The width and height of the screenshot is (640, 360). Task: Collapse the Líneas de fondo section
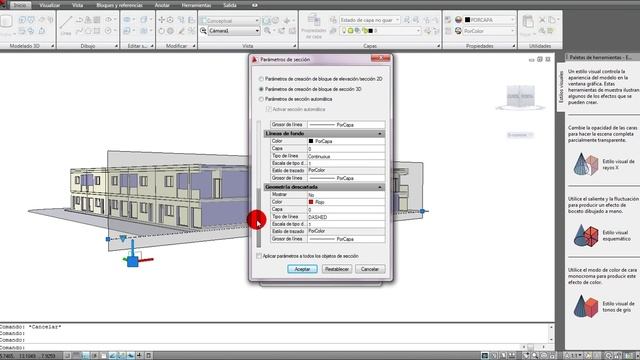(x=380, y=134)
